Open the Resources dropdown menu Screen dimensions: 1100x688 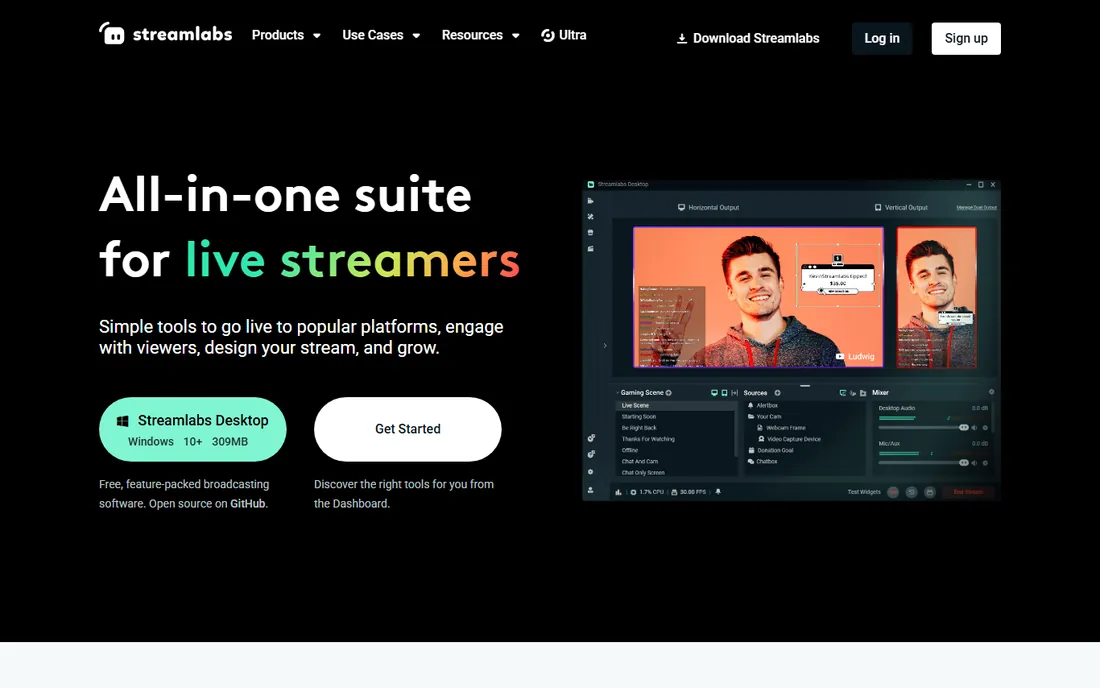click(481, 35)
